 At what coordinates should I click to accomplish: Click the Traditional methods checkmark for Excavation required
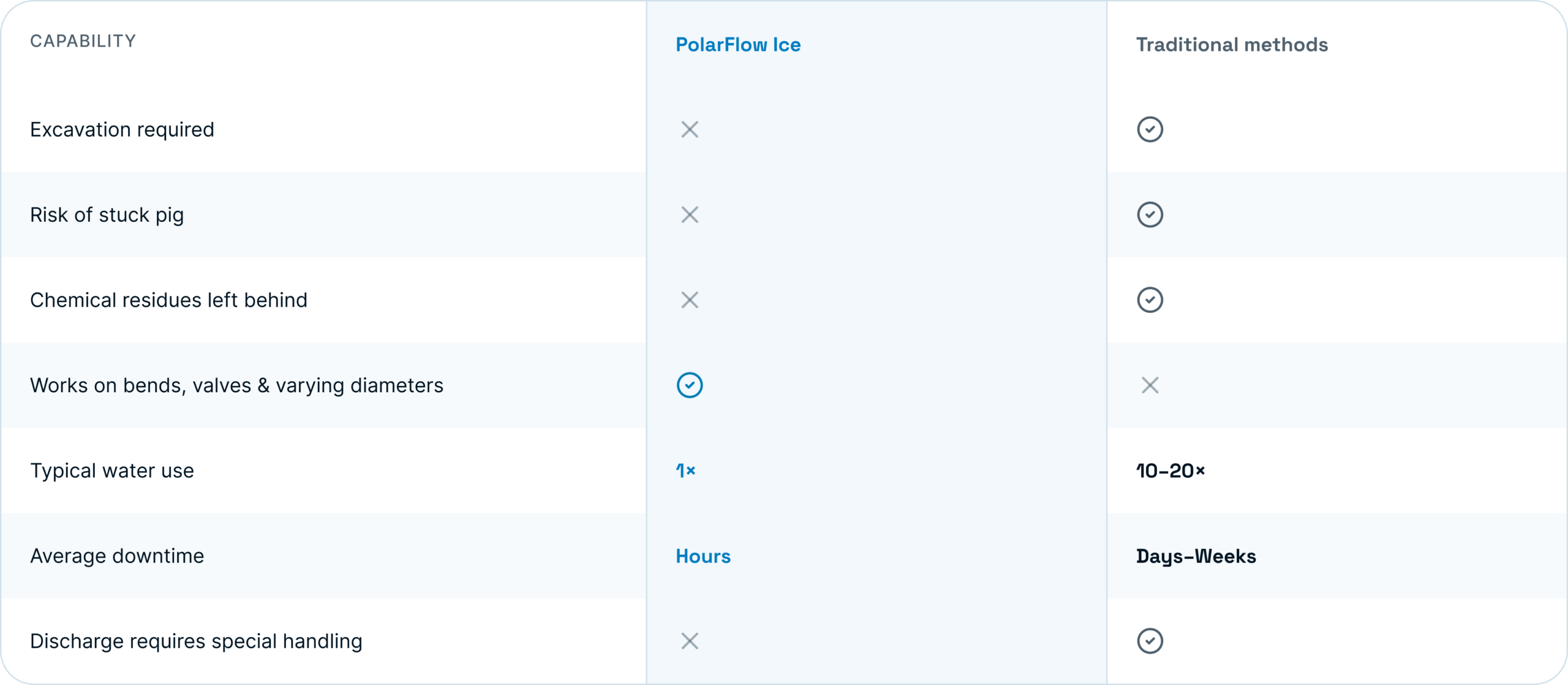[x=1150, y=129]
